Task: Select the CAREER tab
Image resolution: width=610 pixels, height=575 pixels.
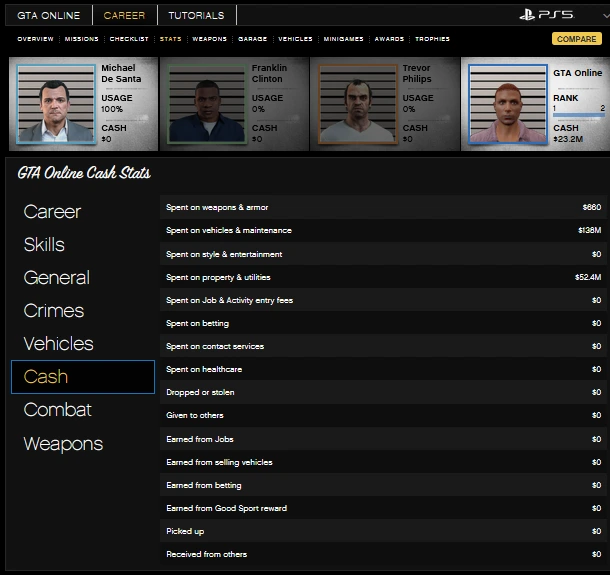Action: pos(124,15)
